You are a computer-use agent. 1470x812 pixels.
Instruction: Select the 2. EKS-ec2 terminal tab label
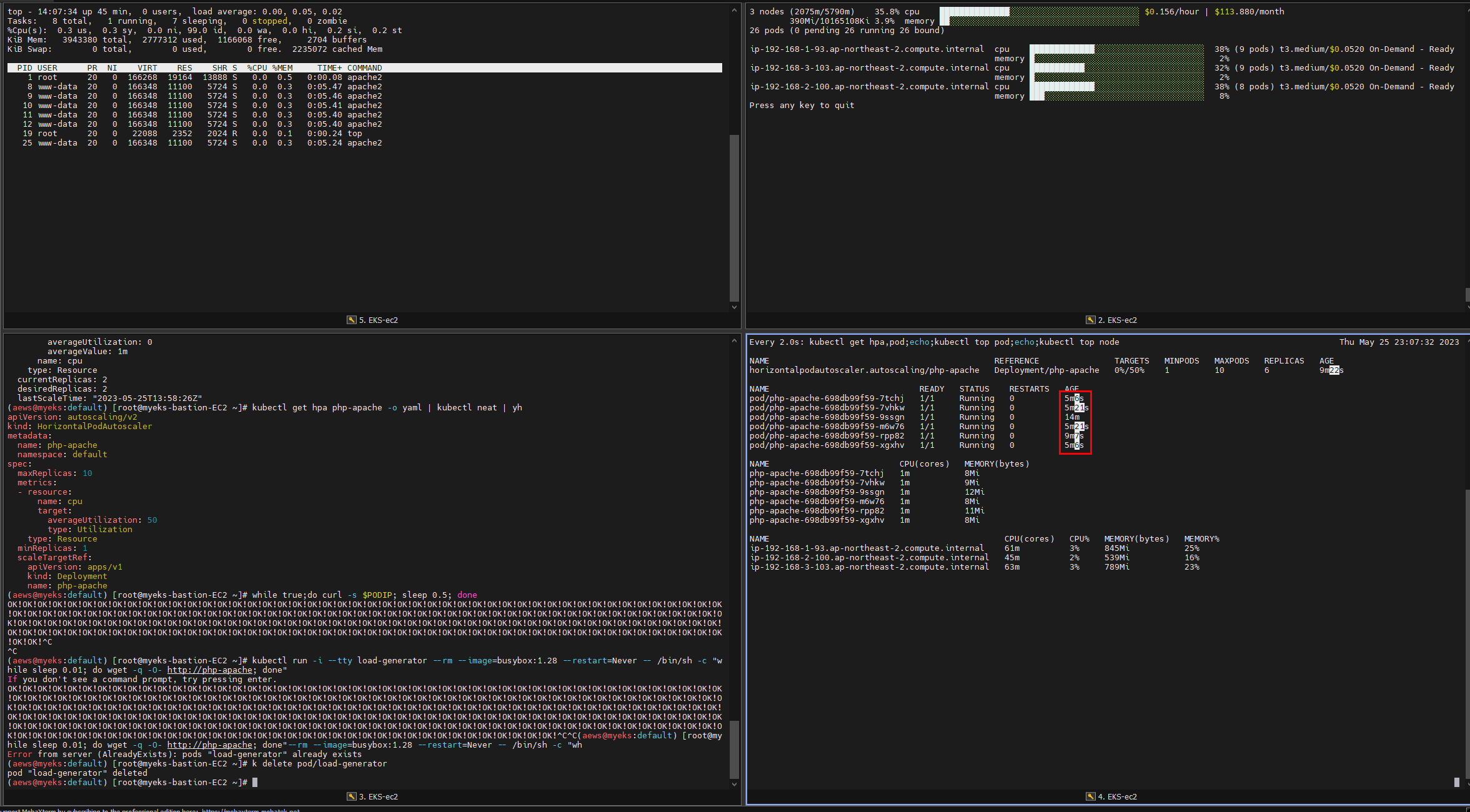click(1117, 320)
